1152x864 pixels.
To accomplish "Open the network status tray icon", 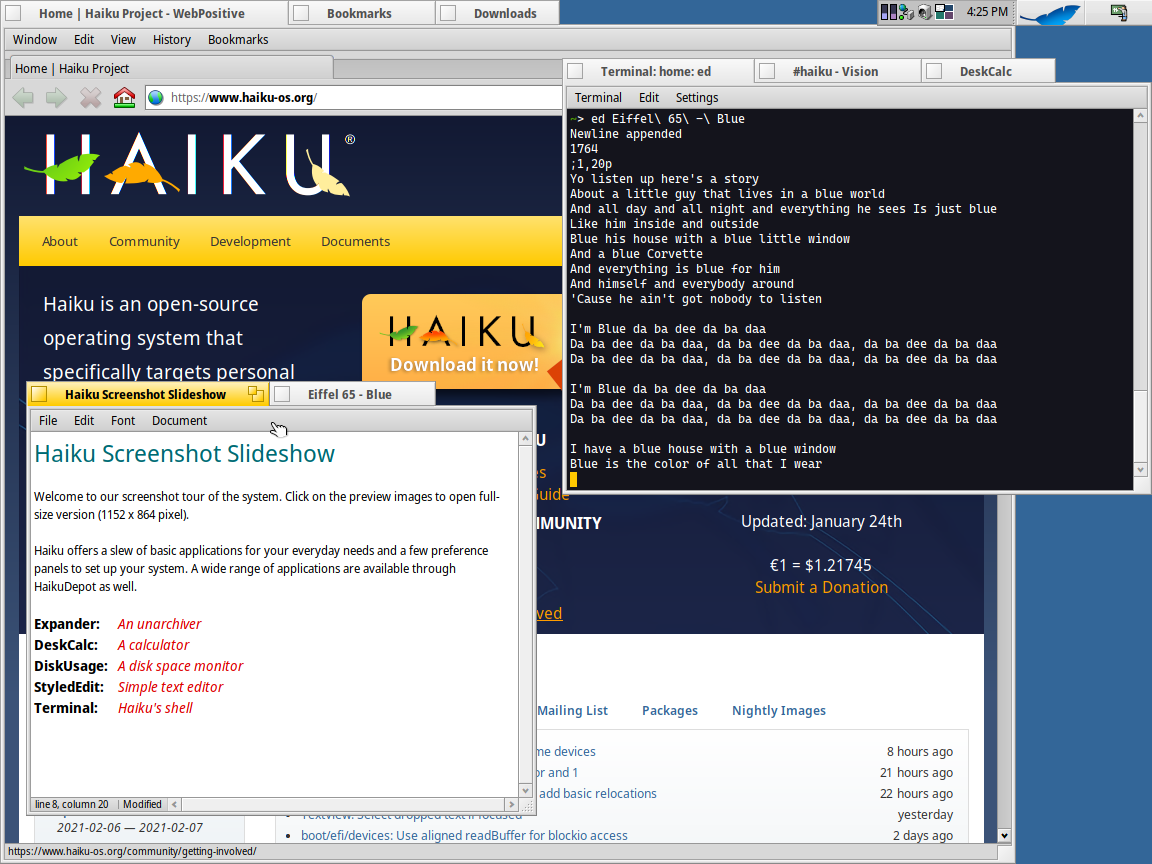I will (x=907, y=12).
